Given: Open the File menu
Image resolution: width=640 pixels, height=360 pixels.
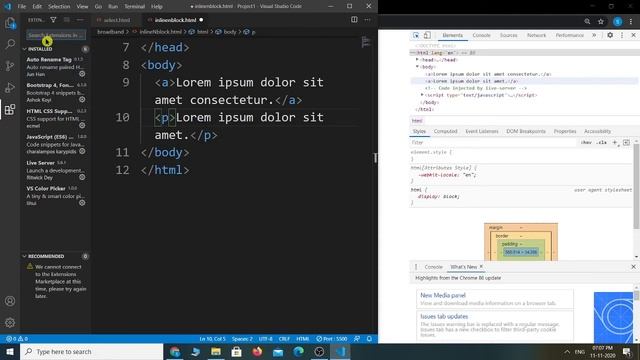Looking at the screenshot, I should (x=22, y=7).
